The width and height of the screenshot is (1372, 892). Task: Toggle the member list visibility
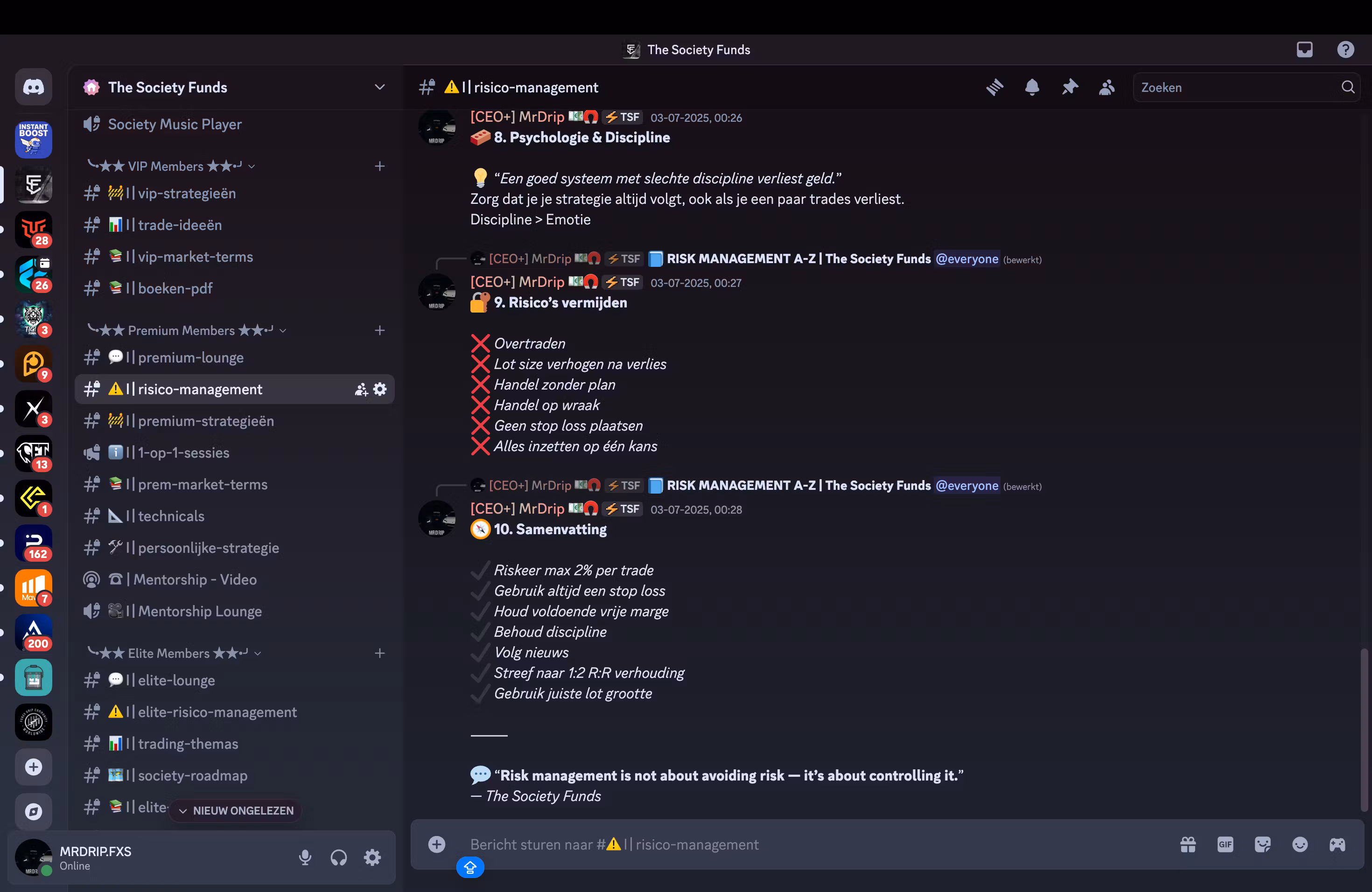(x=1107, y=87)
